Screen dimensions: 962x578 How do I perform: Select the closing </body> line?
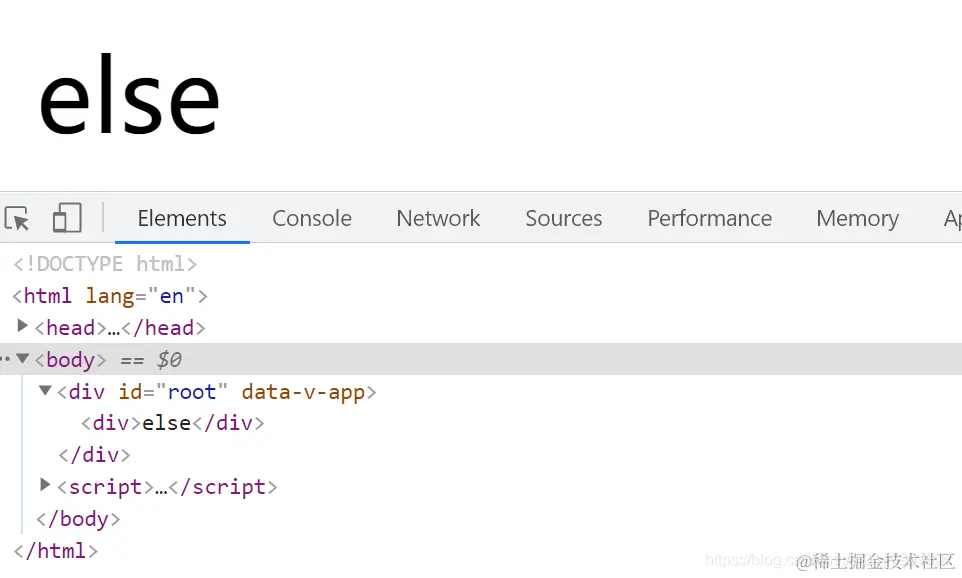click(x=78, y=519)
